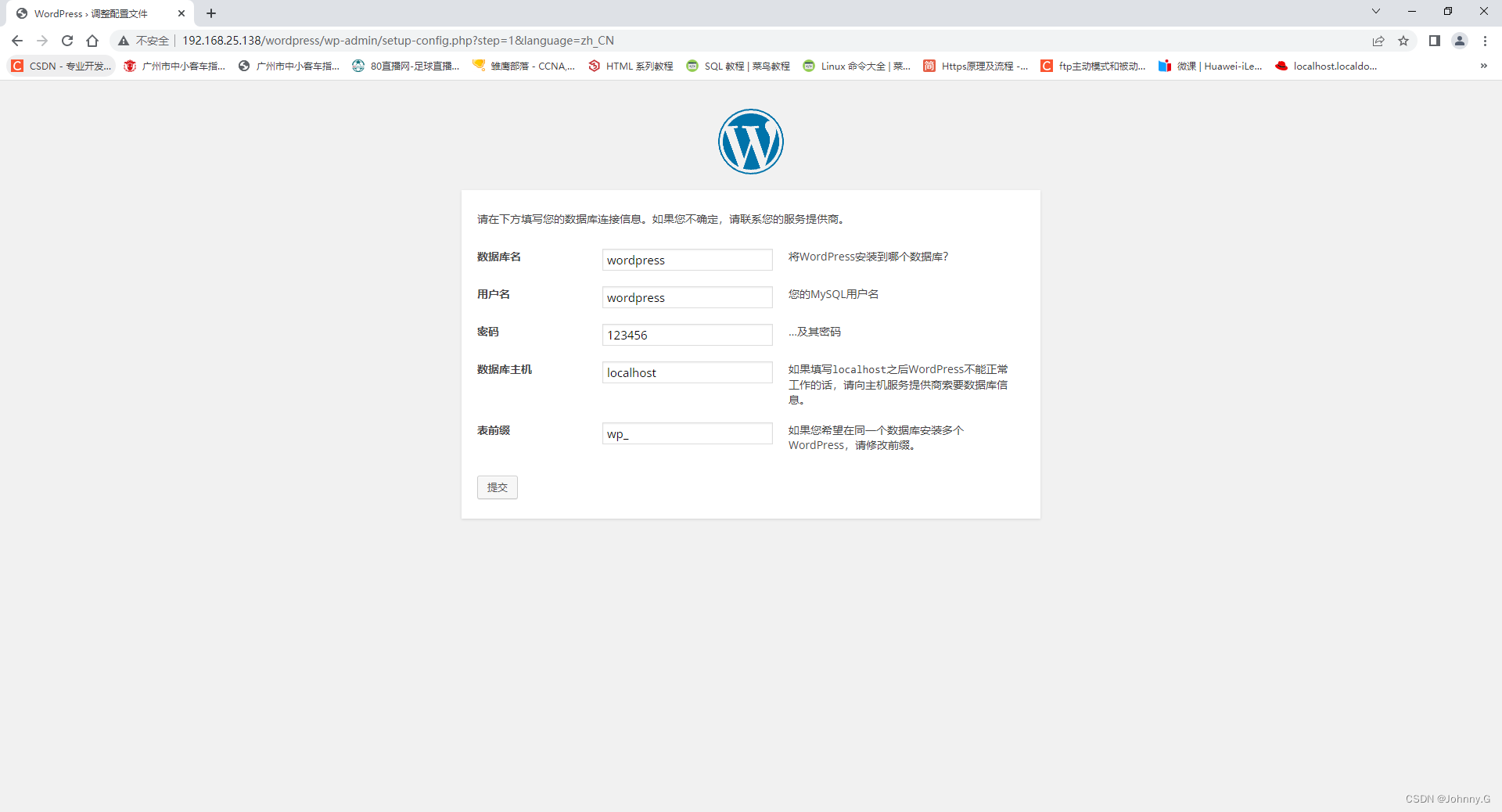Toggle the browser side panel icon
The image size is (1502, 812).
pos(1435,41)
